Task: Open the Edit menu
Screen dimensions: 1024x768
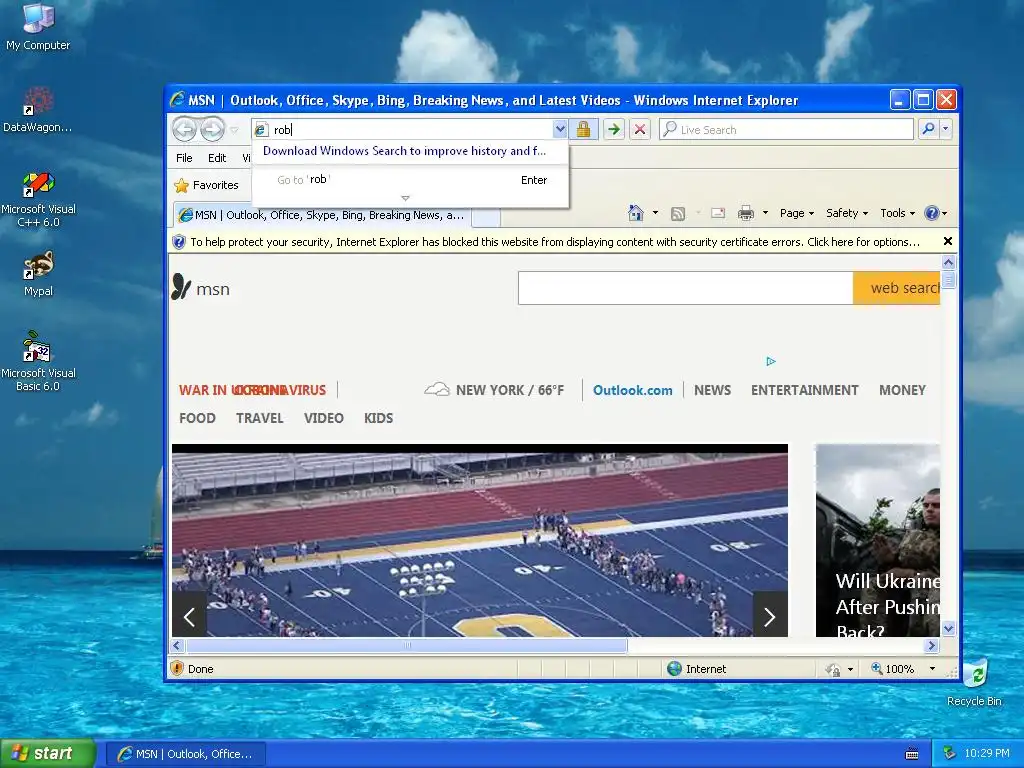Action: 217,158
